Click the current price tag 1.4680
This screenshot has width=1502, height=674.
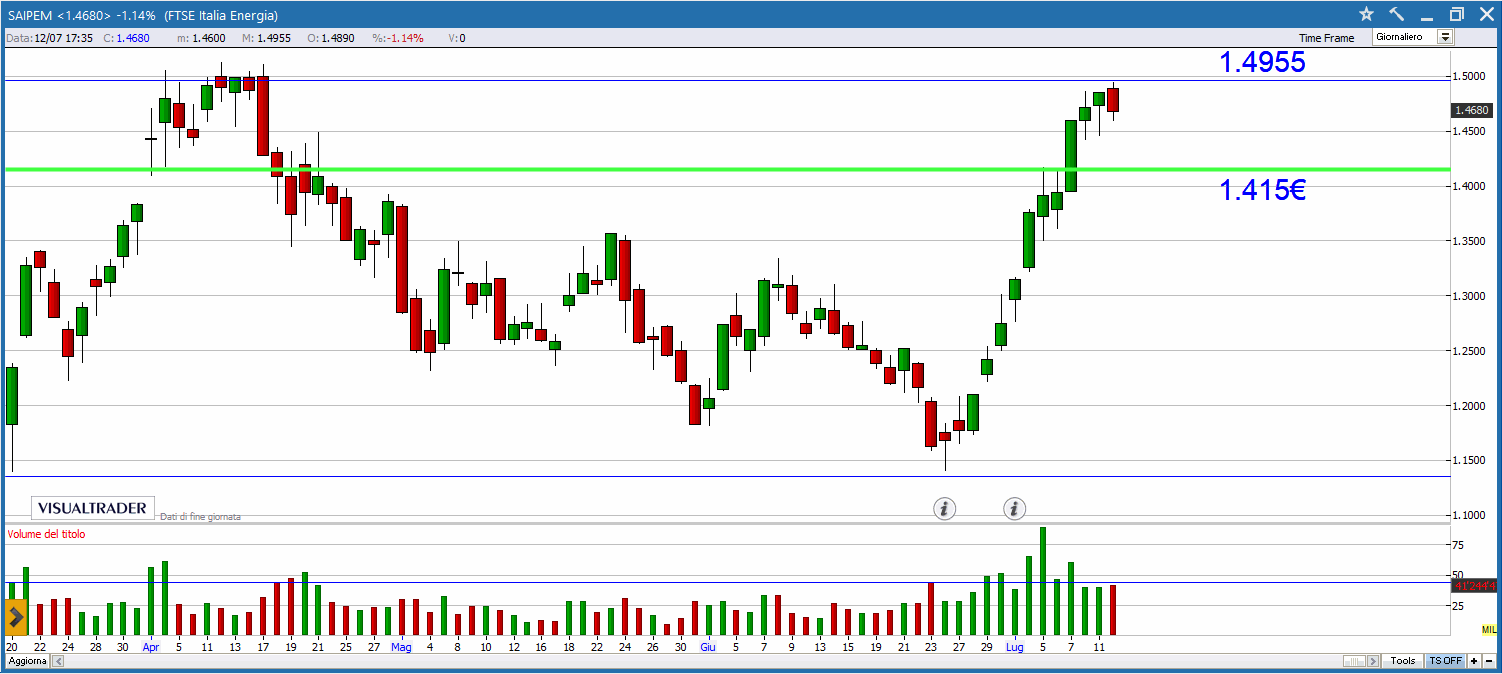pyautogui.click(x=1472, y=110)
